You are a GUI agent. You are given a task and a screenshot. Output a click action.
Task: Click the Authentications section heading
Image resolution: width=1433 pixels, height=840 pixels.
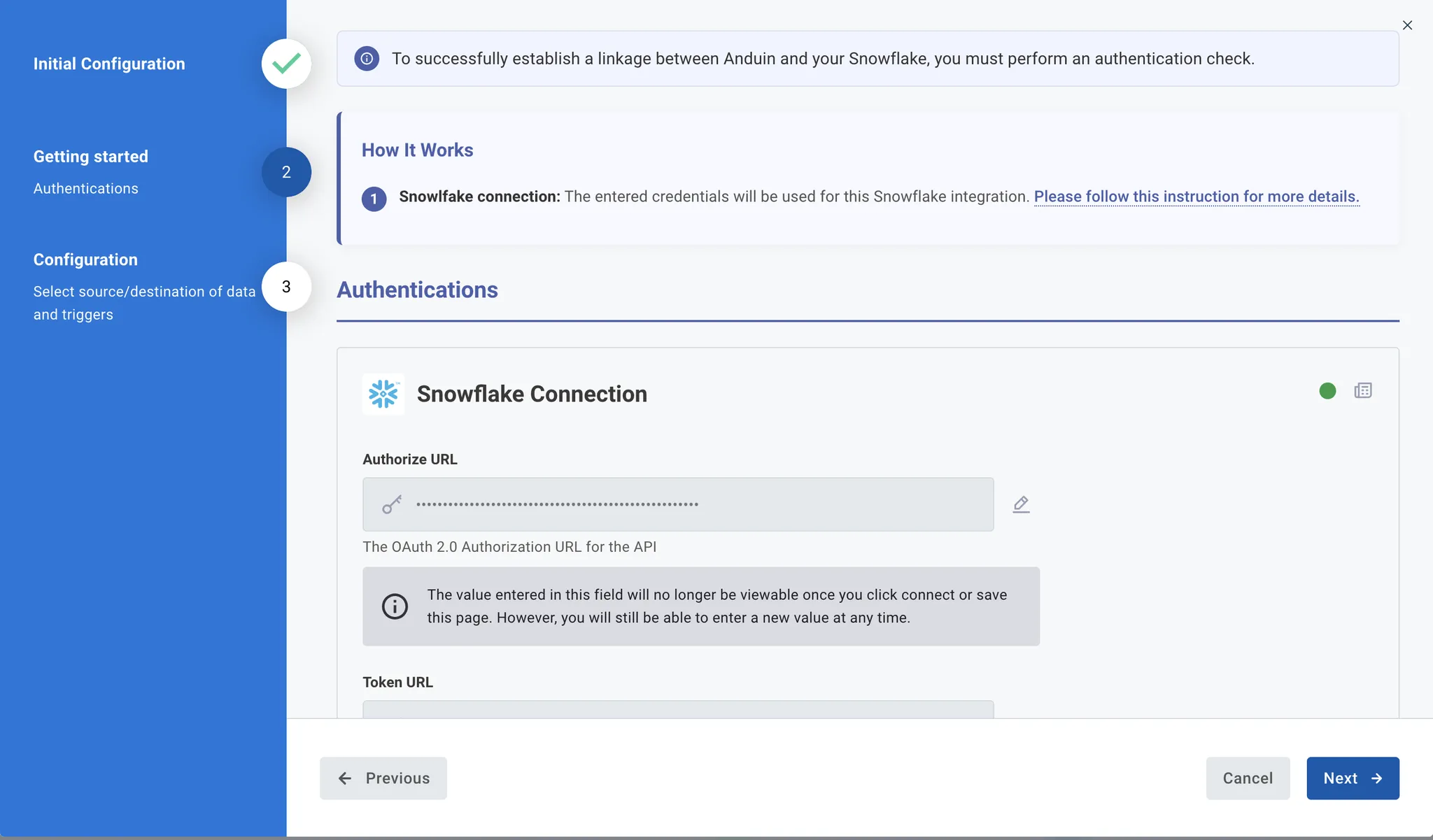coord(417,290)
